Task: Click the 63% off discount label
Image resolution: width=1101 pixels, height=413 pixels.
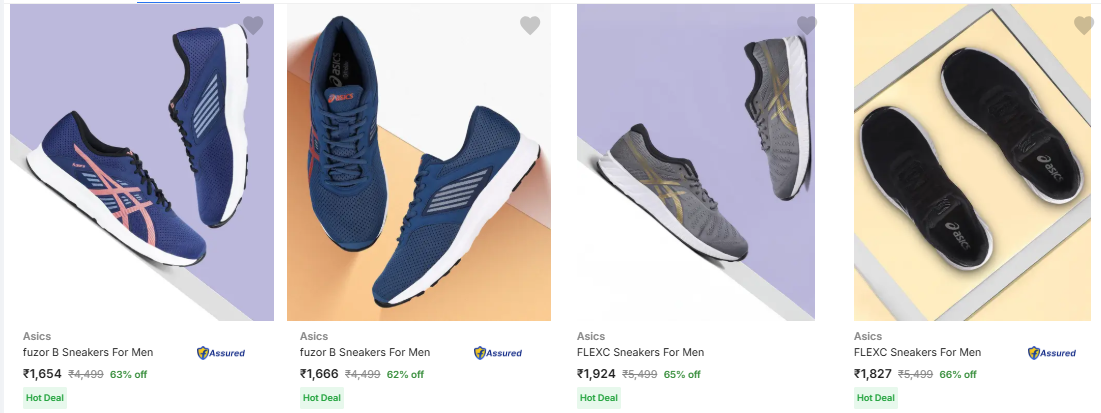Action: pyautogui.click(x=128, y=375)
